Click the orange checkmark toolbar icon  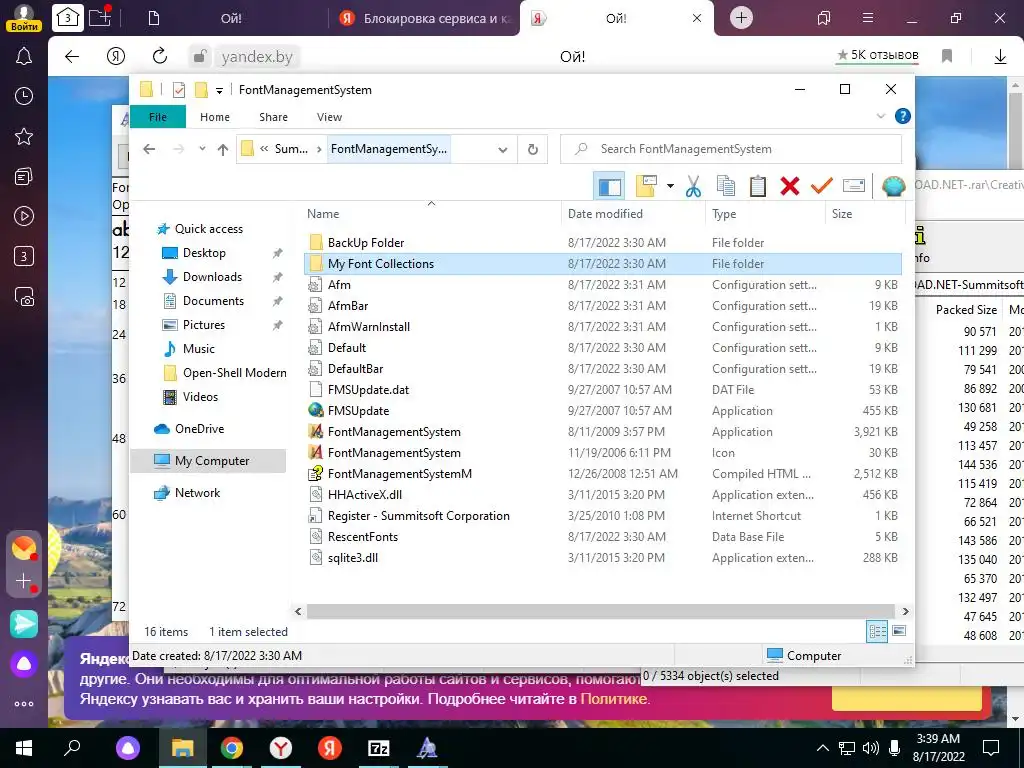tap(822, 187)
